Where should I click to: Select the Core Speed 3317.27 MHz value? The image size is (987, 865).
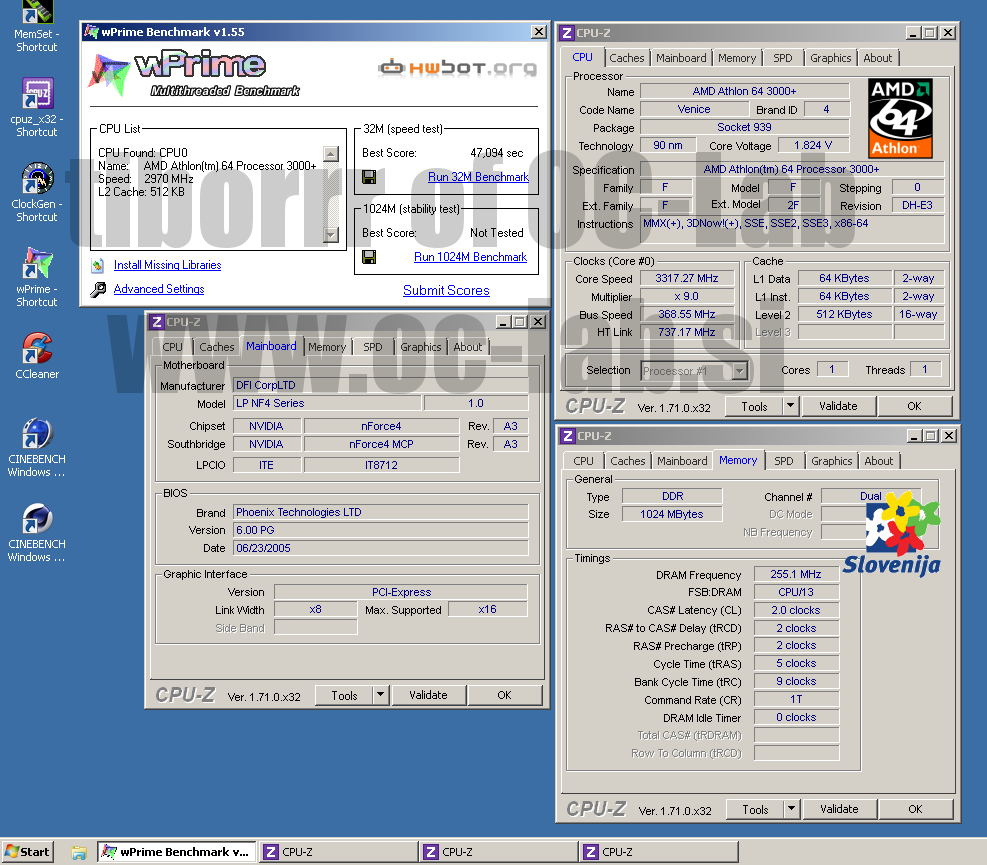coord(687,278)
